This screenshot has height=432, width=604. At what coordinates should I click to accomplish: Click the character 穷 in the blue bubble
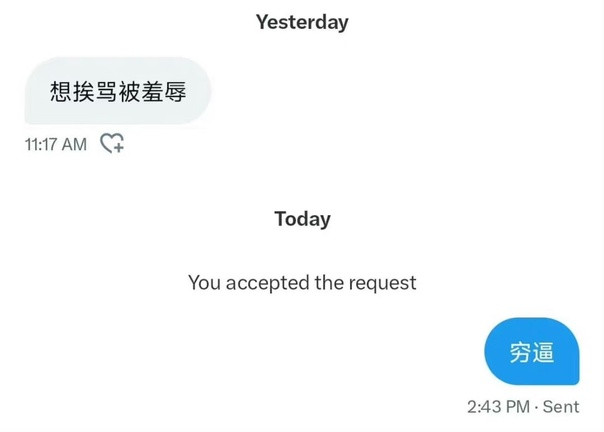(520, 352)
